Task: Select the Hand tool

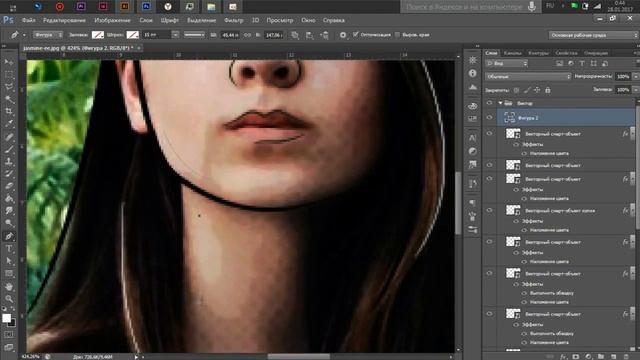Action: coord(9,287)
